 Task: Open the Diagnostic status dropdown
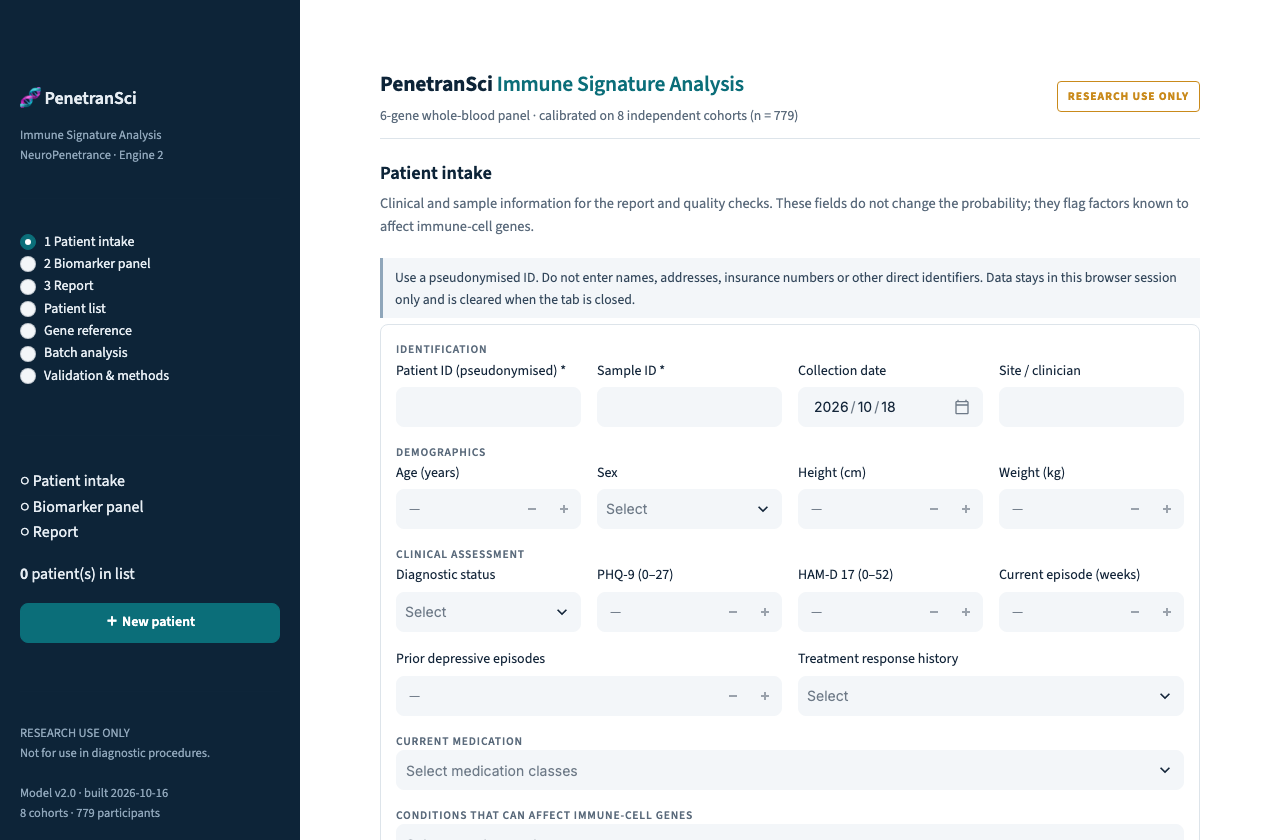488,612
